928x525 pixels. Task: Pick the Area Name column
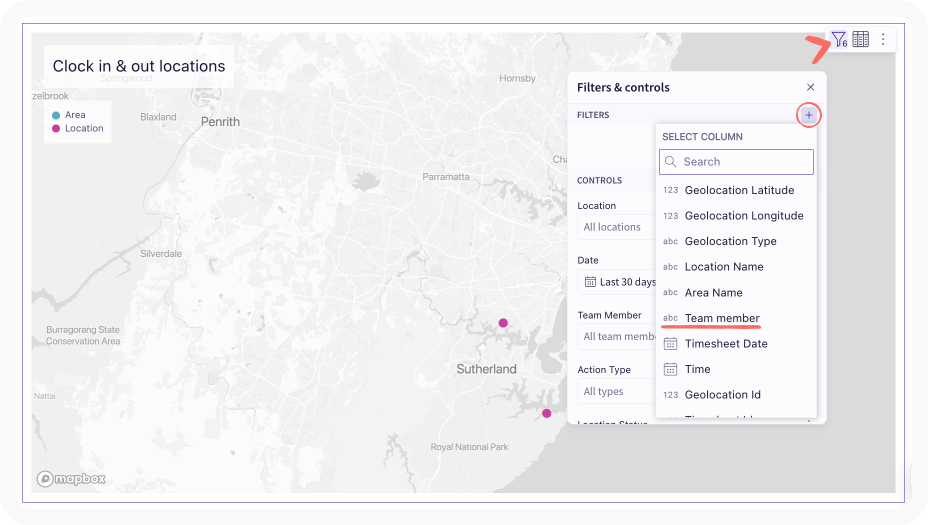click(x=736, y=292)
